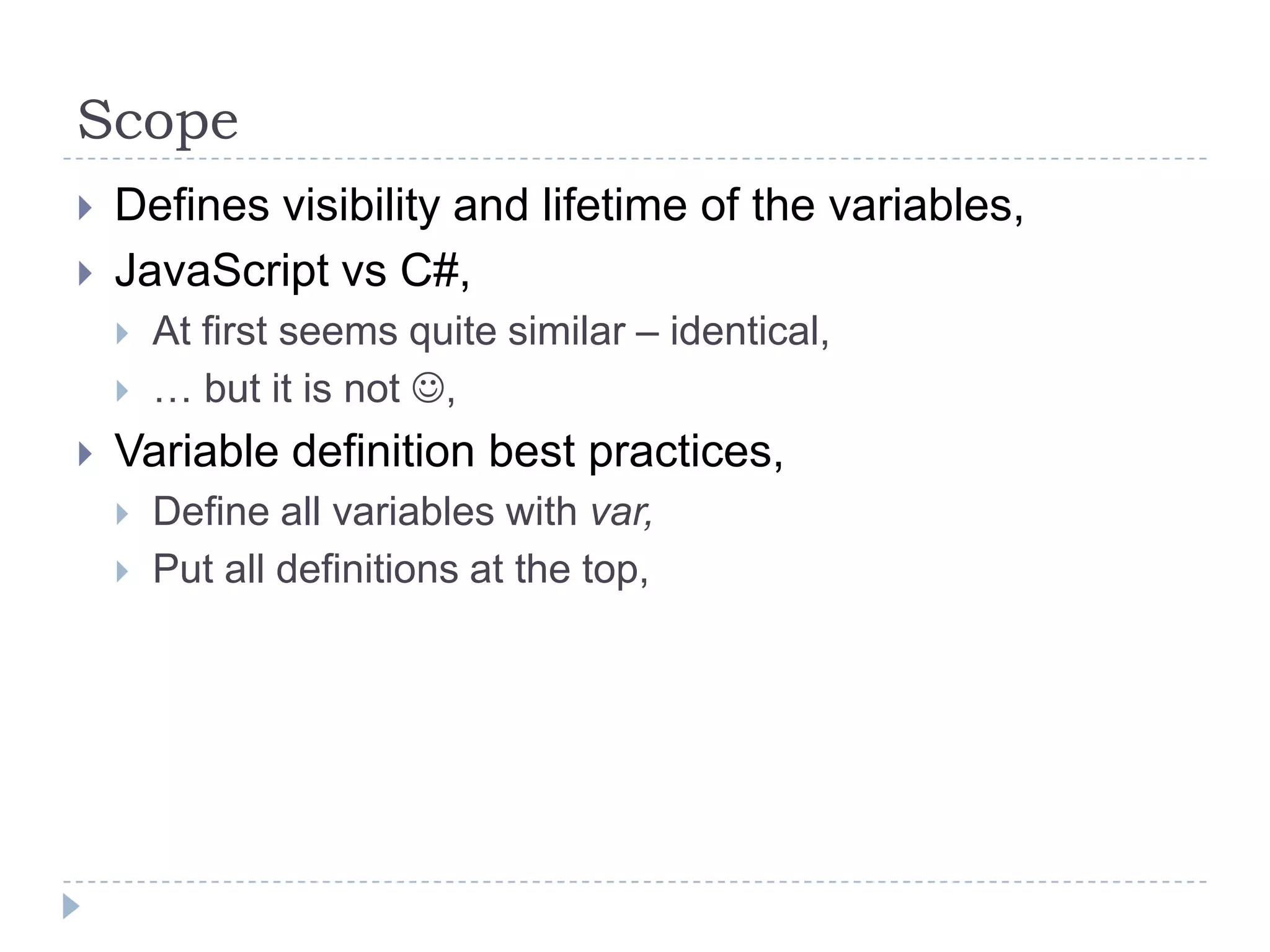Click the bullet arrow before 'Put all definitions'

[x=122, y=571]
